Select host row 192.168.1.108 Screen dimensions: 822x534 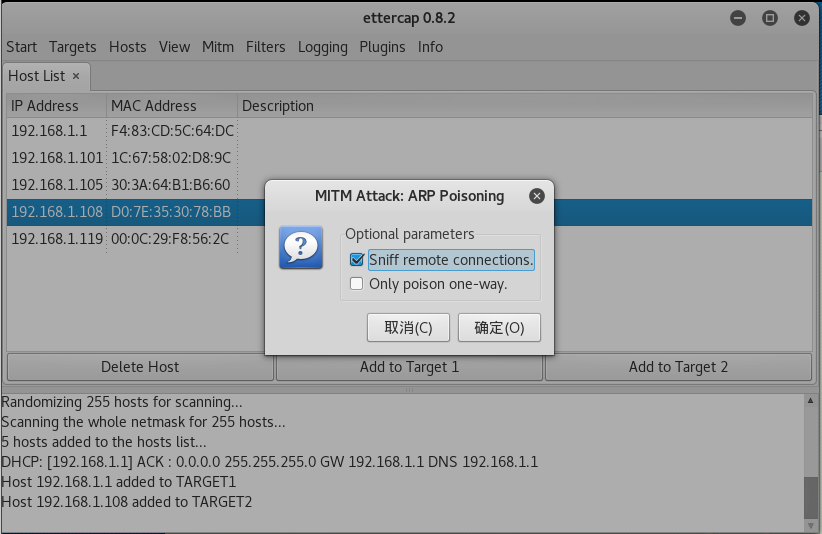pos(409,212)
